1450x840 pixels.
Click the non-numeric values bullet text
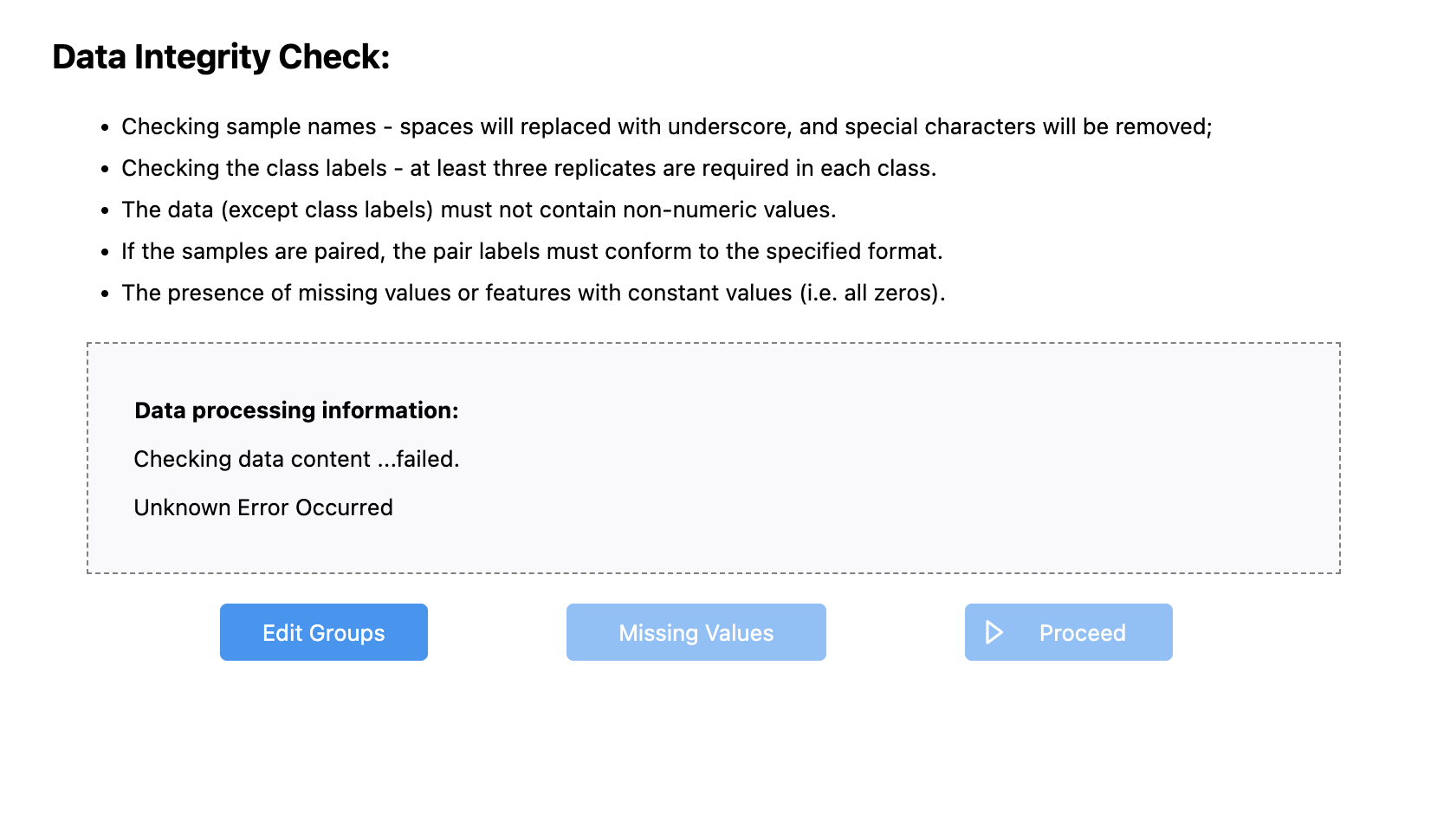tap(479, 210)
